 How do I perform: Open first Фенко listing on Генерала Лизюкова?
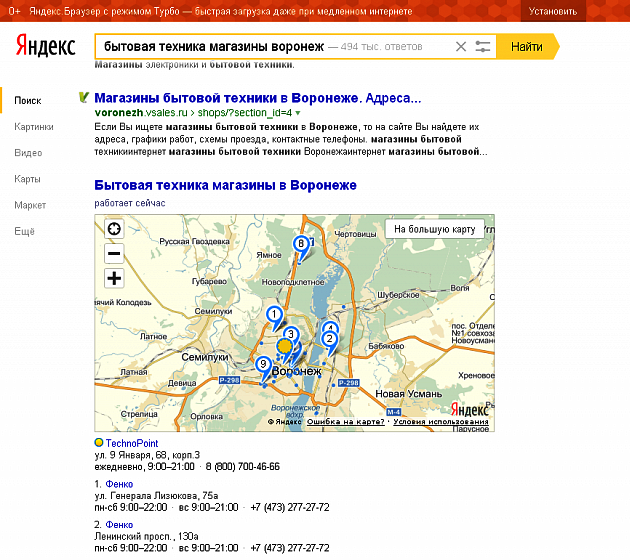coord(119,484)
